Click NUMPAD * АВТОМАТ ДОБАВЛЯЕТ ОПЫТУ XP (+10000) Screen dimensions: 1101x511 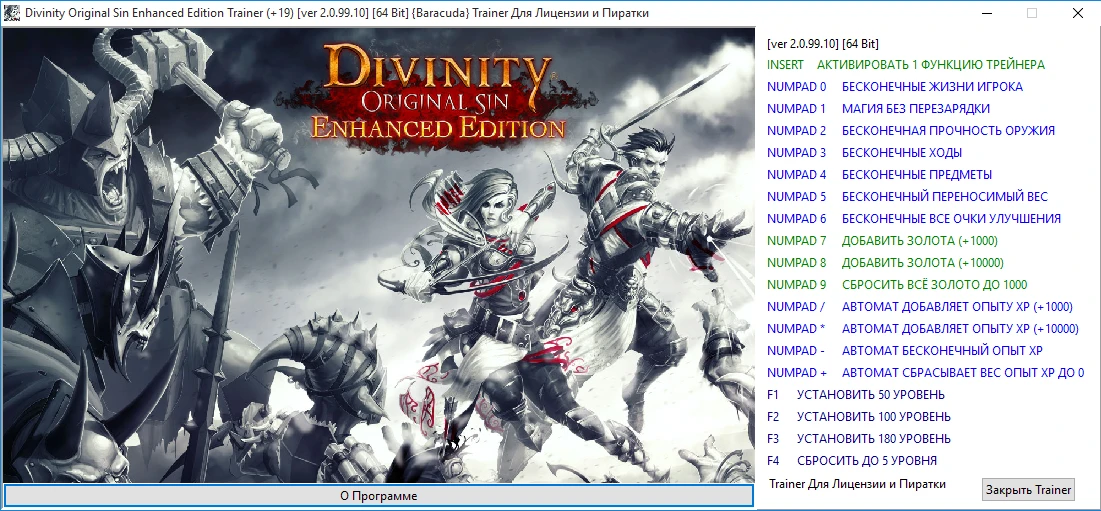coord(923,328)
